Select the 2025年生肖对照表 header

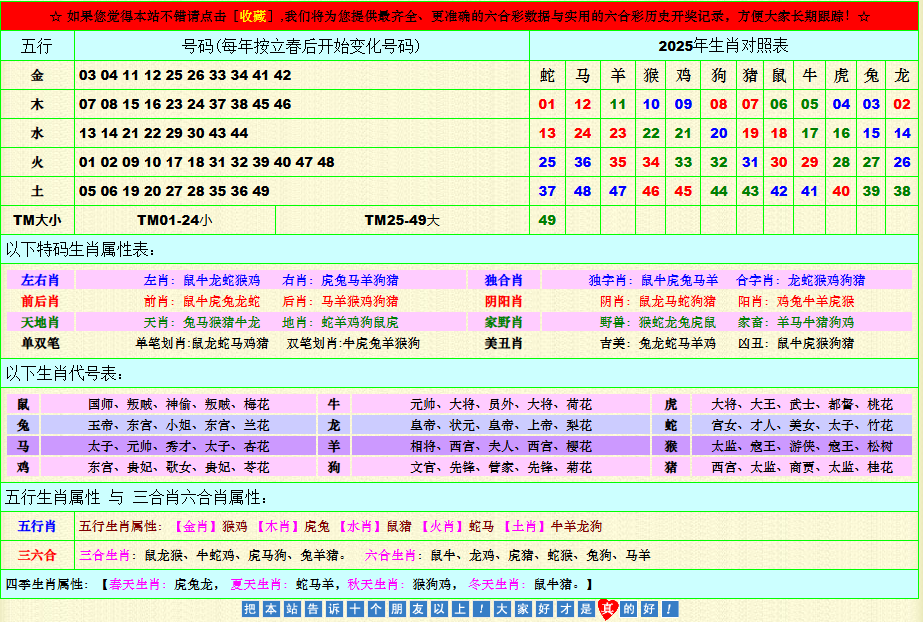[x=723, y=46]
